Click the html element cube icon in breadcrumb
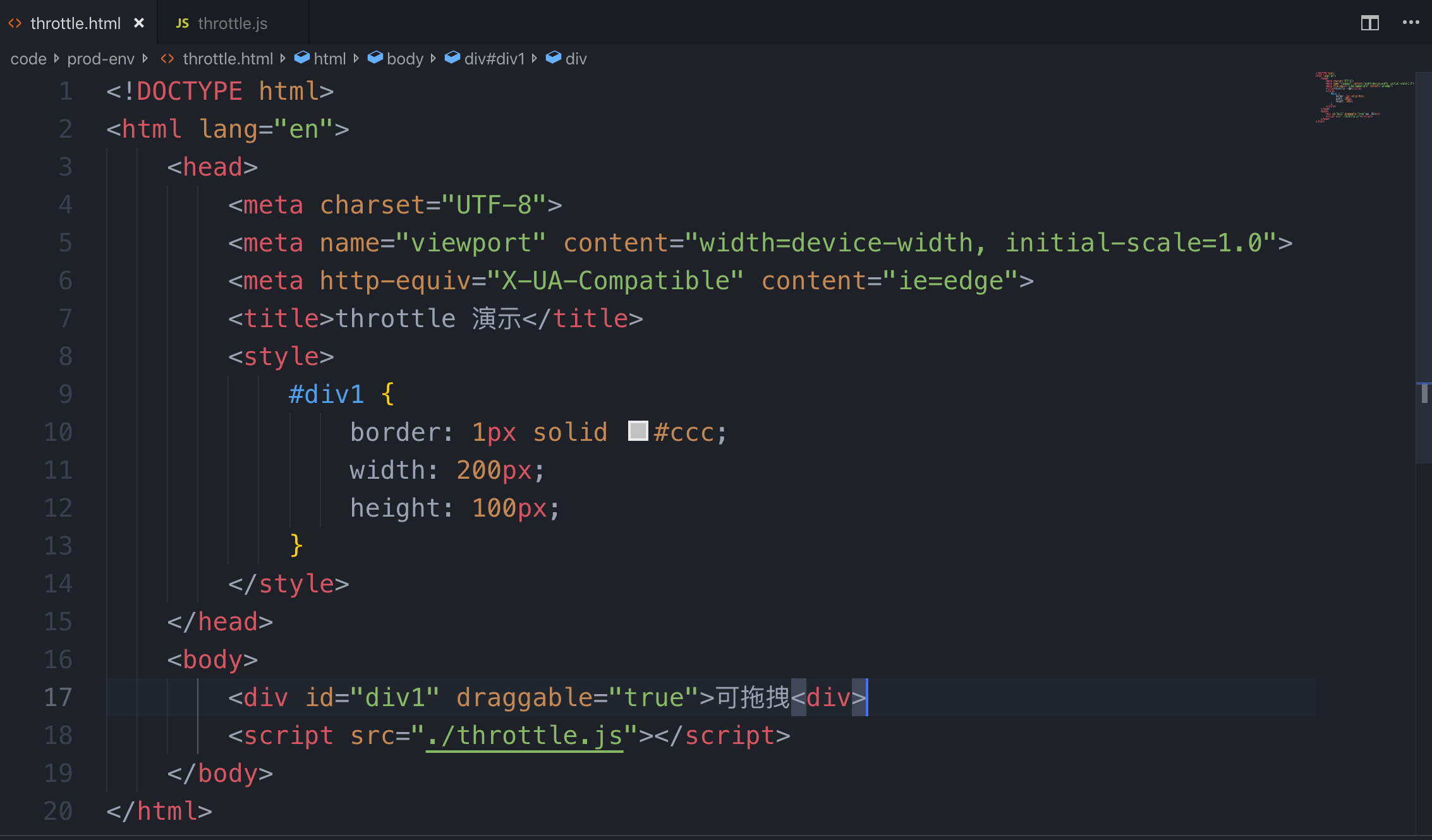 tap(302, 58)
